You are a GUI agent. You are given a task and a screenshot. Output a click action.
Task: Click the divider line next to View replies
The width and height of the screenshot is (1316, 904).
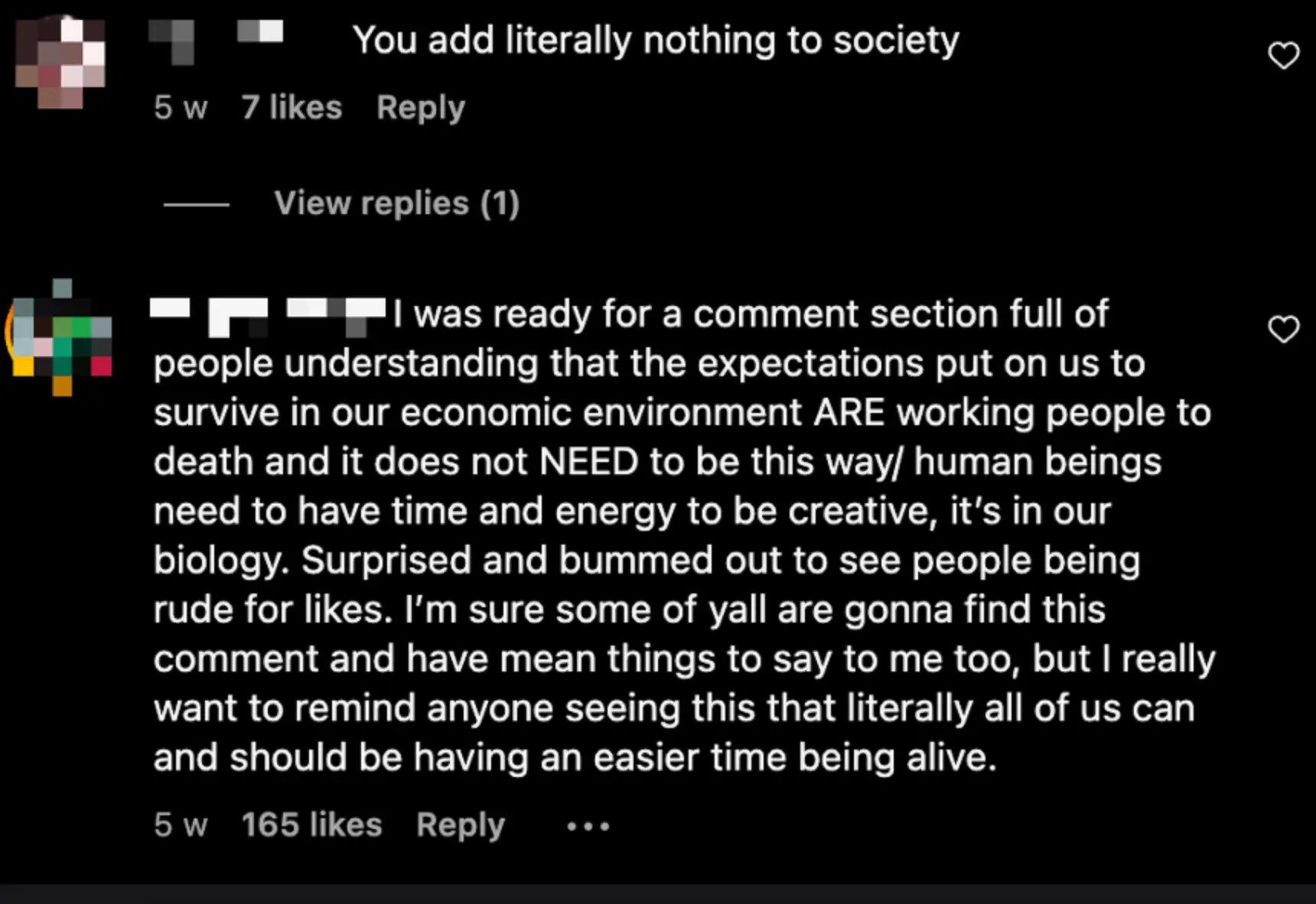(x=196, y=203)
